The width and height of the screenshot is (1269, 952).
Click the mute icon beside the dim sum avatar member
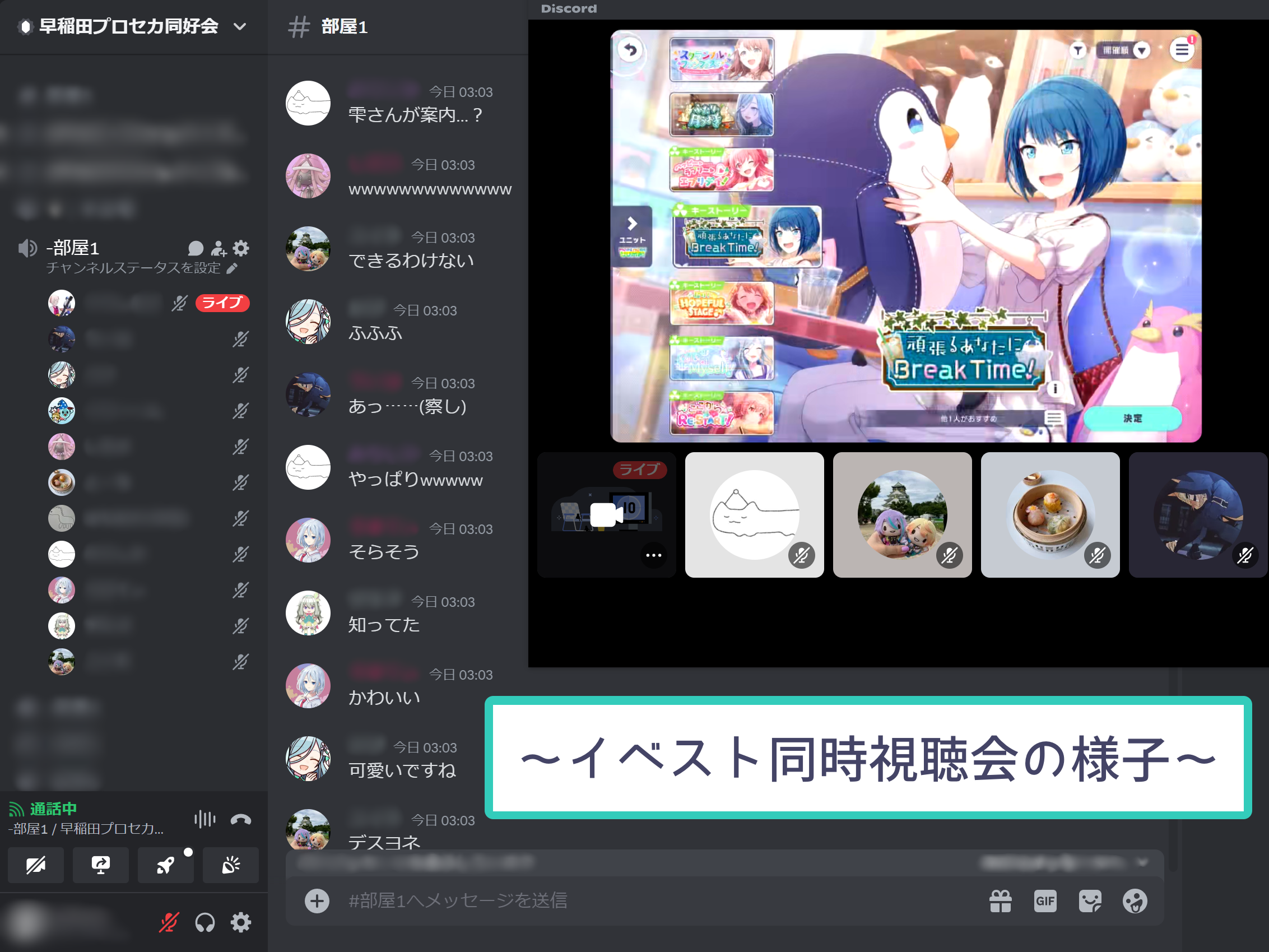coord(240,482)
